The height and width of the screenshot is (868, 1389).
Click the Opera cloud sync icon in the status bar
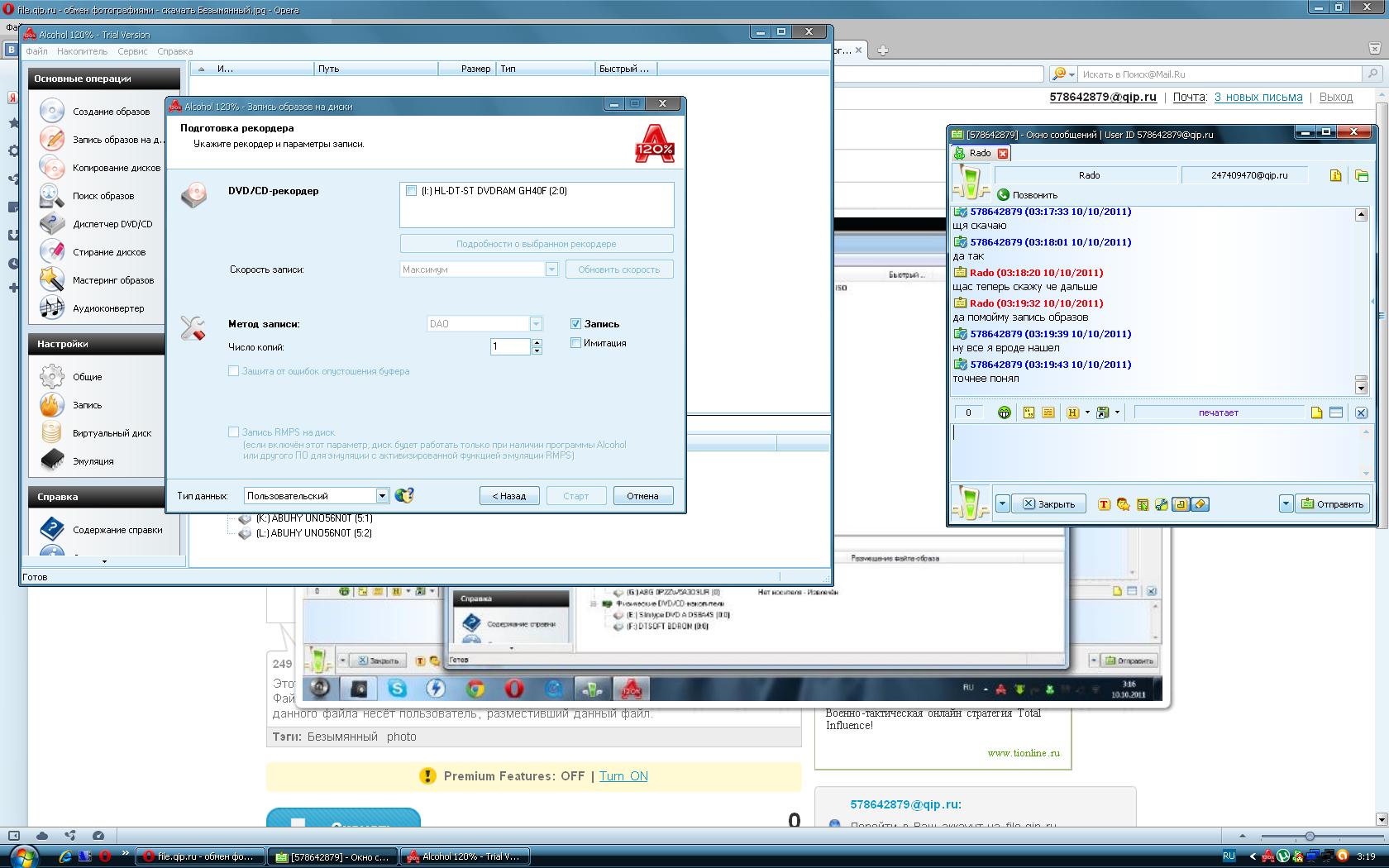41,835
